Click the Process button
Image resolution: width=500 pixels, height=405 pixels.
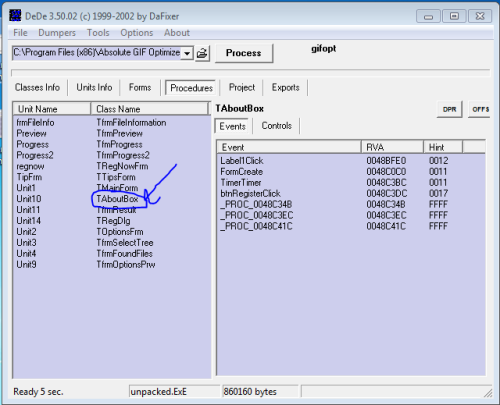(x=244, y=53)
